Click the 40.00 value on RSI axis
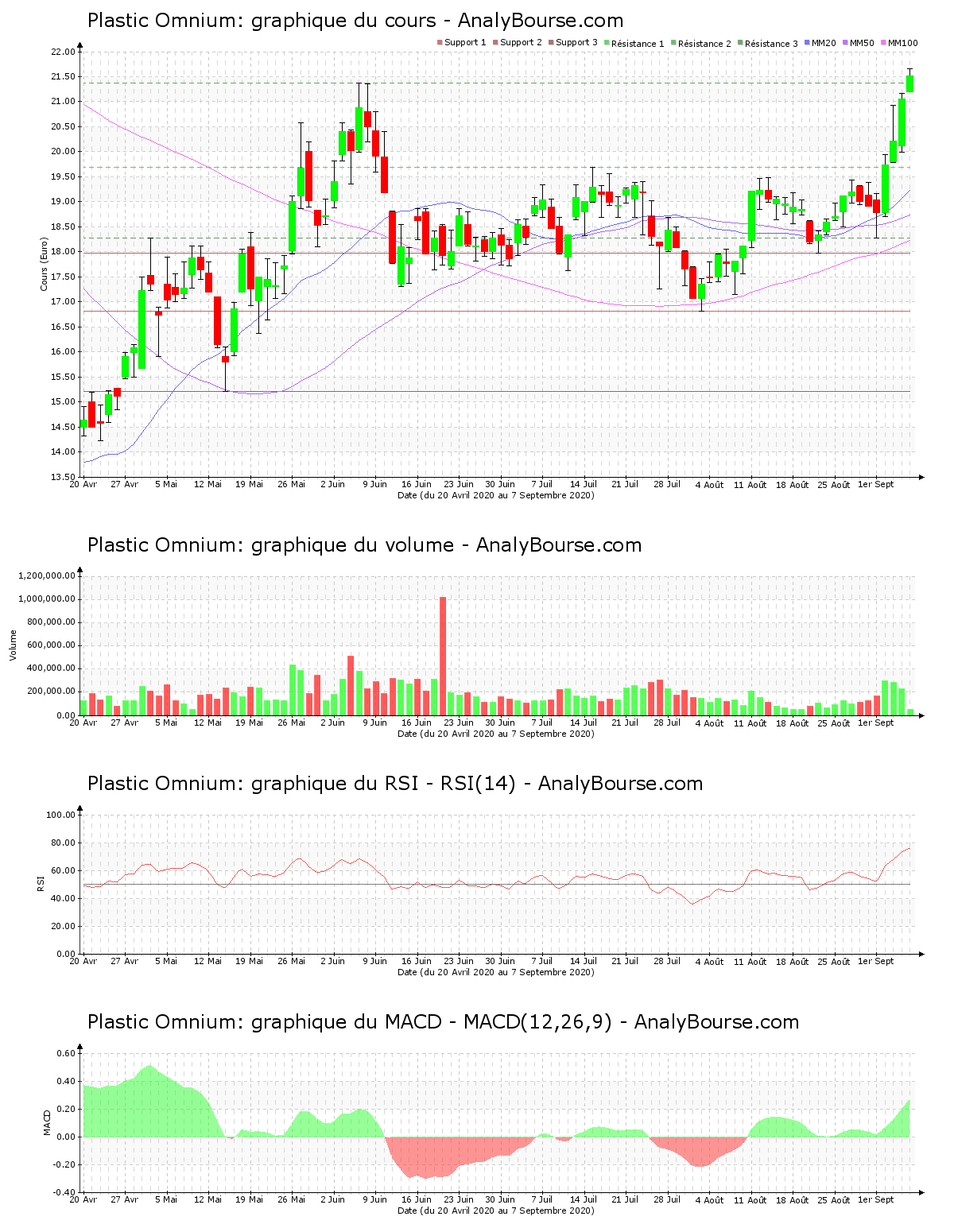 point(64,898)
